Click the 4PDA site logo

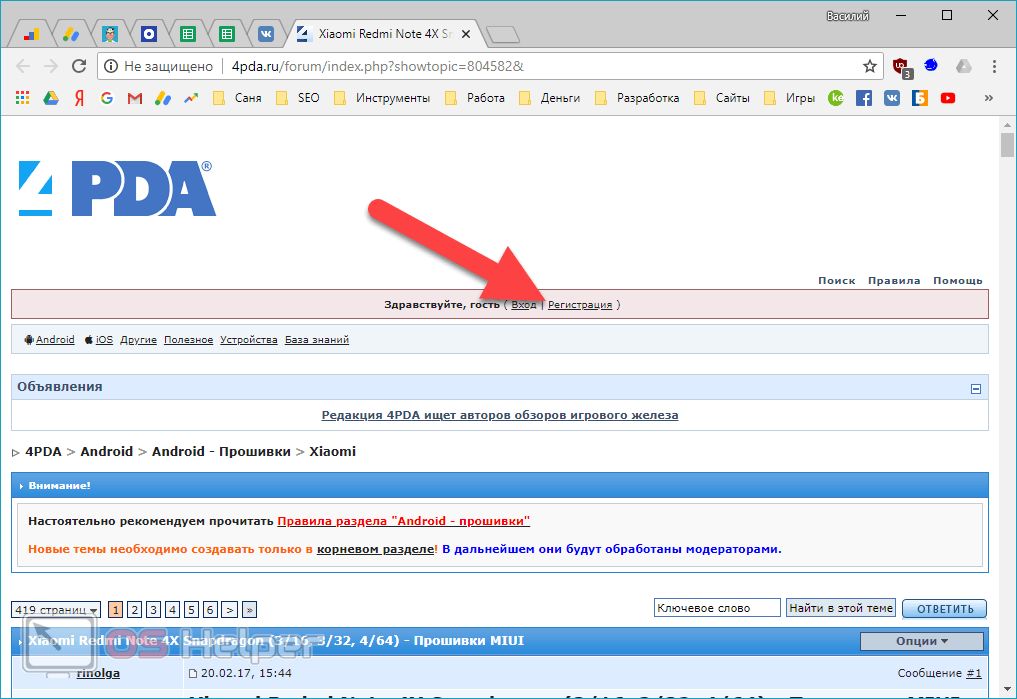pos(117,188)
